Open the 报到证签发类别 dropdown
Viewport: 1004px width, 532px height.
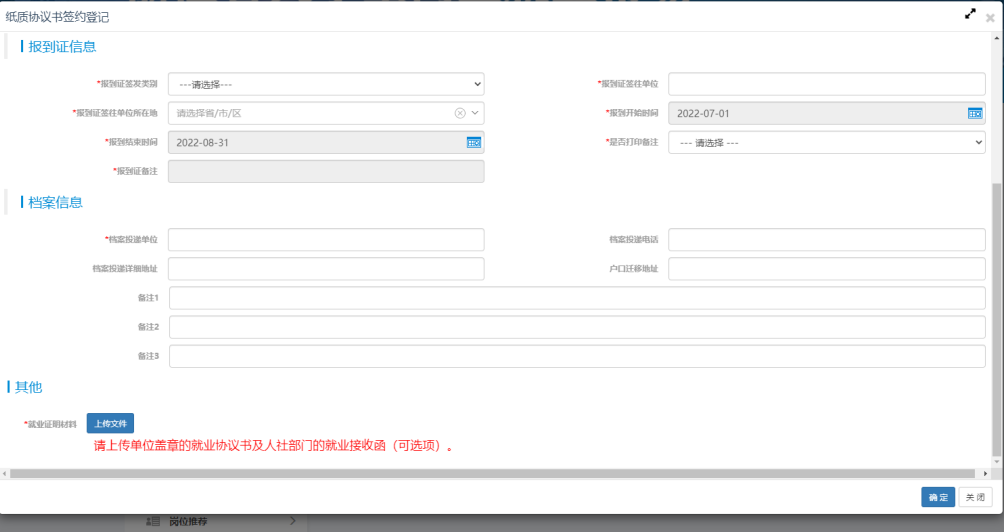pos(326,84)
